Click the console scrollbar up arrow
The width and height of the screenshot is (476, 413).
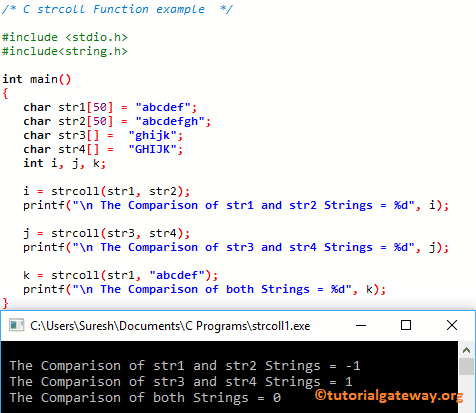point(466,350)
